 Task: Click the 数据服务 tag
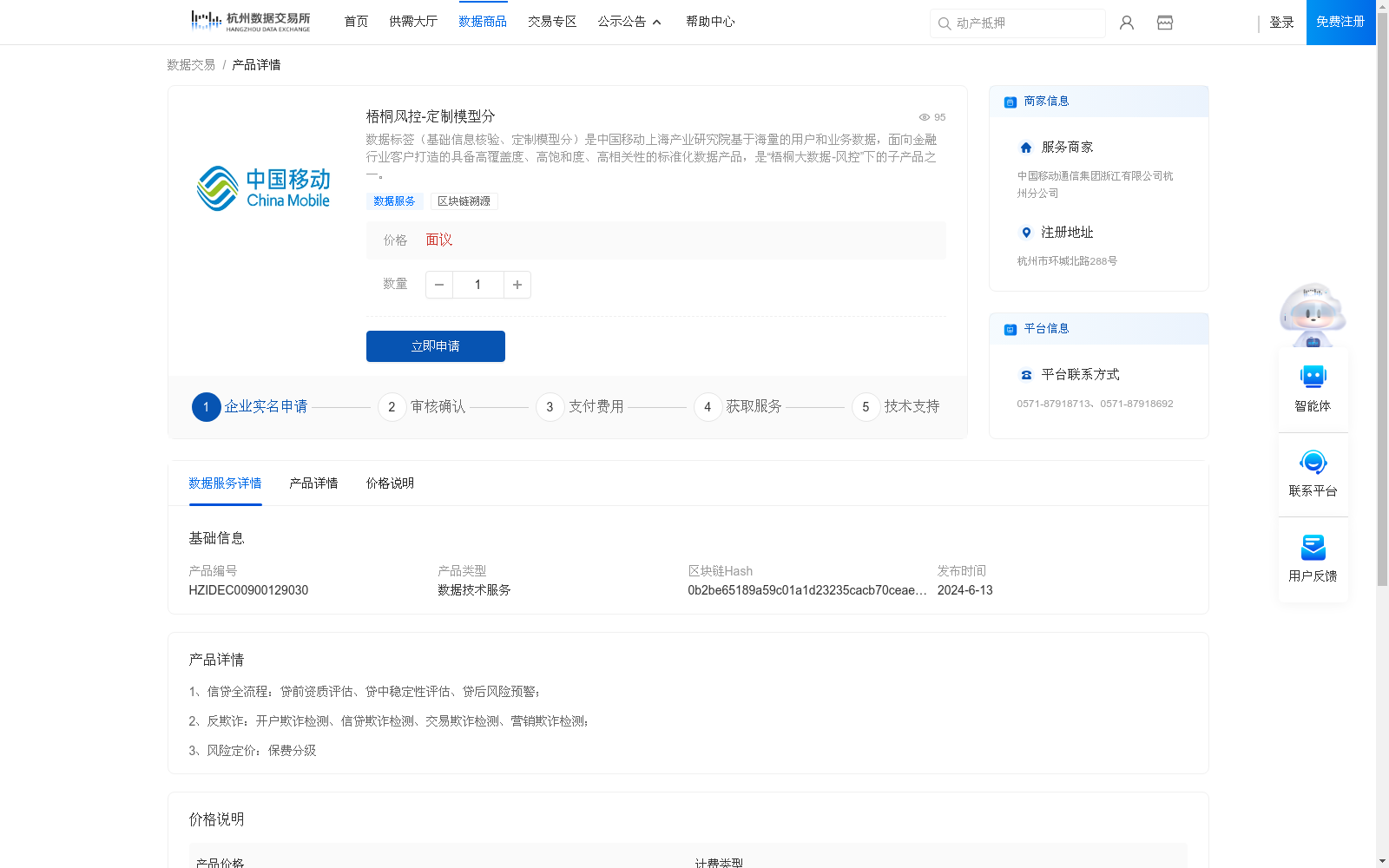pyautogui.click(x=394, y=201)
